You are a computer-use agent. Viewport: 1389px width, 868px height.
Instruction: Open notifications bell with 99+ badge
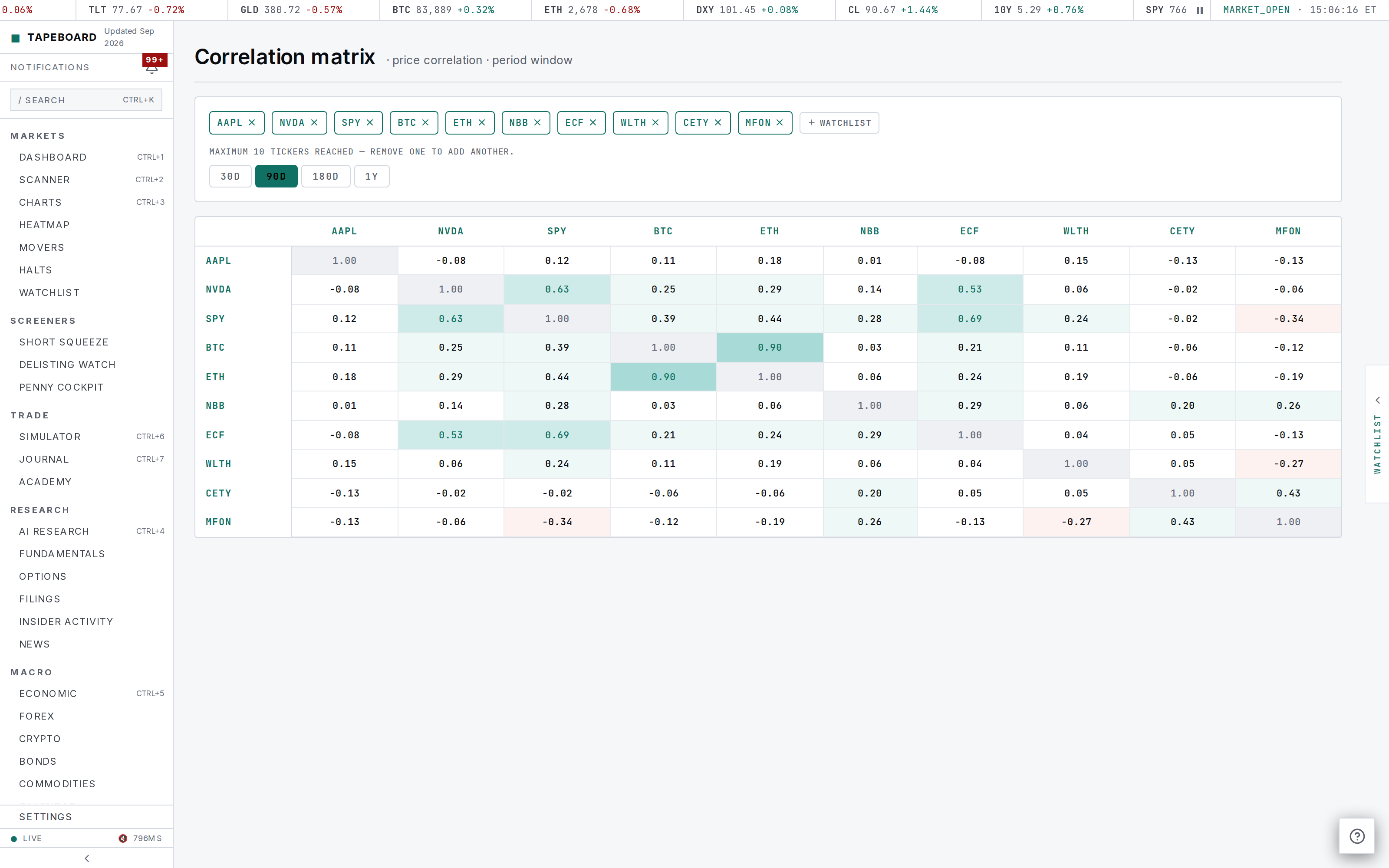(152, 67)
